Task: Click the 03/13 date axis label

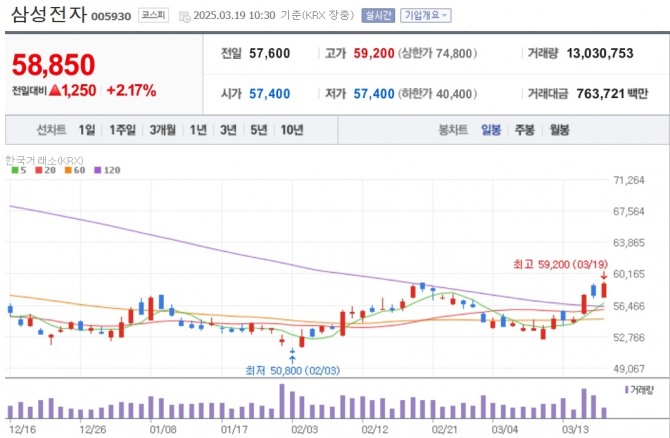Action: [x=575, y=429]
